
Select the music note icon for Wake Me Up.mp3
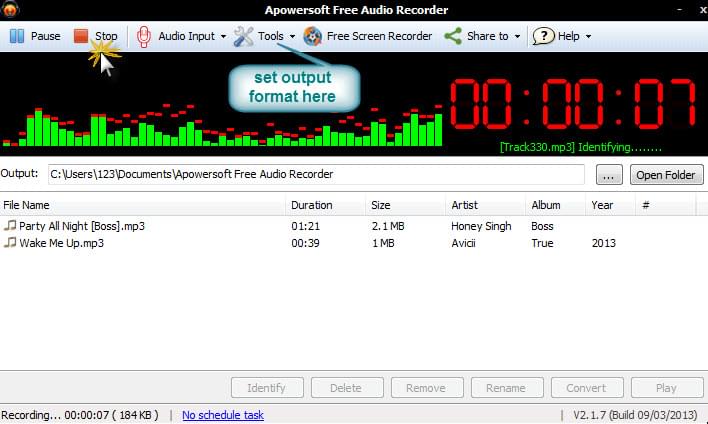tap(10, 243)
